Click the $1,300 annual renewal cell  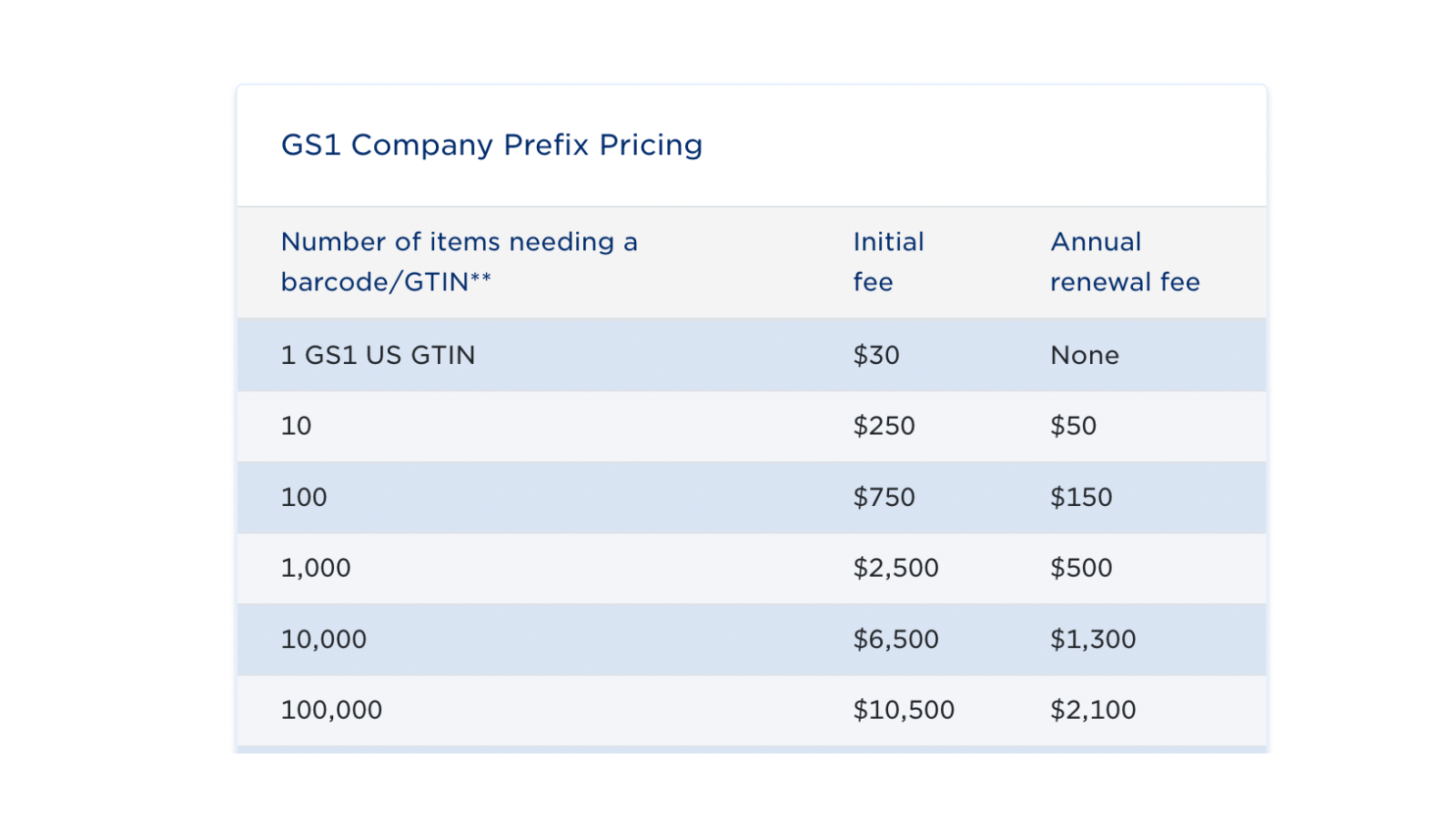[1093, 639]
